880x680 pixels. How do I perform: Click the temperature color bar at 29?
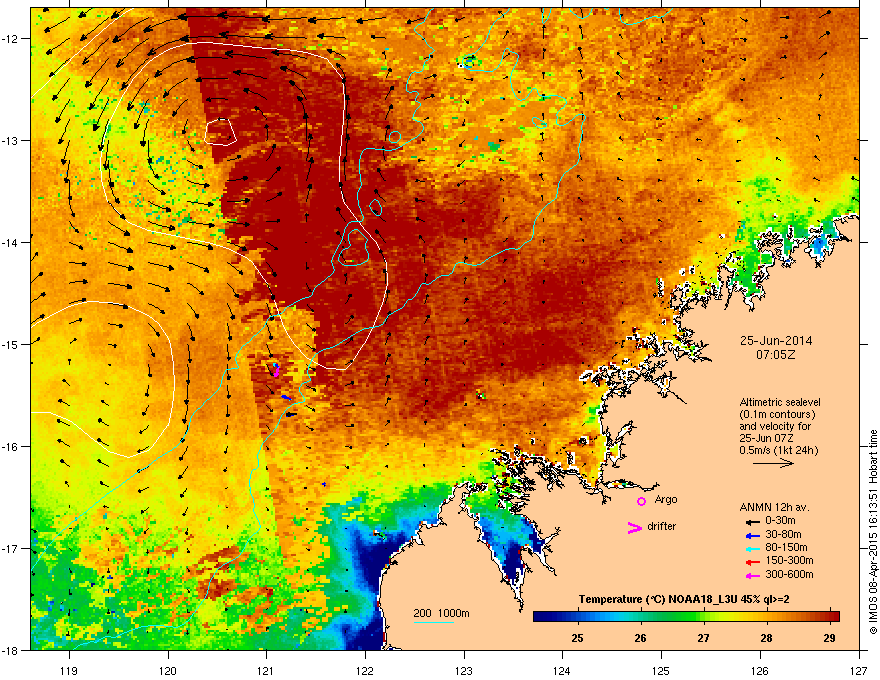click(829, 617)
